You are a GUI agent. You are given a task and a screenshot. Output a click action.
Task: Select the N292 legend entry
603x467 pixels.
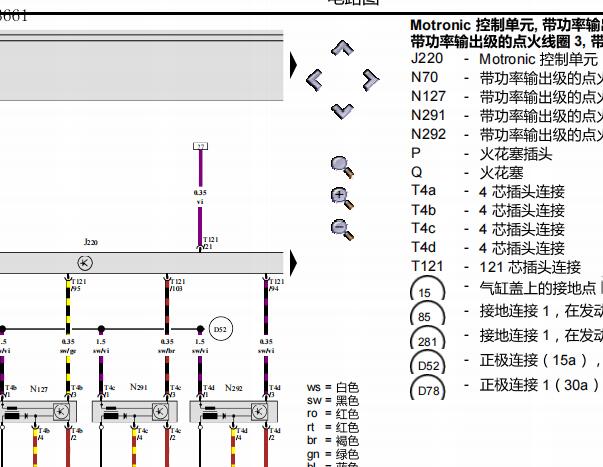(506, 134)
